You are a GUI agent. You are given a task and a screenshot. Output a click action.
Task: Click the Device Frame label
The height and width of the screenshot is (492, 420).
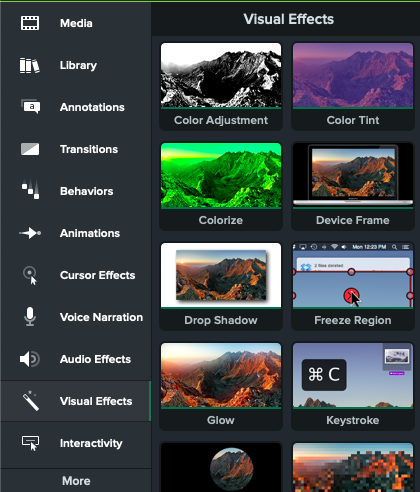[x=353, y=220]
